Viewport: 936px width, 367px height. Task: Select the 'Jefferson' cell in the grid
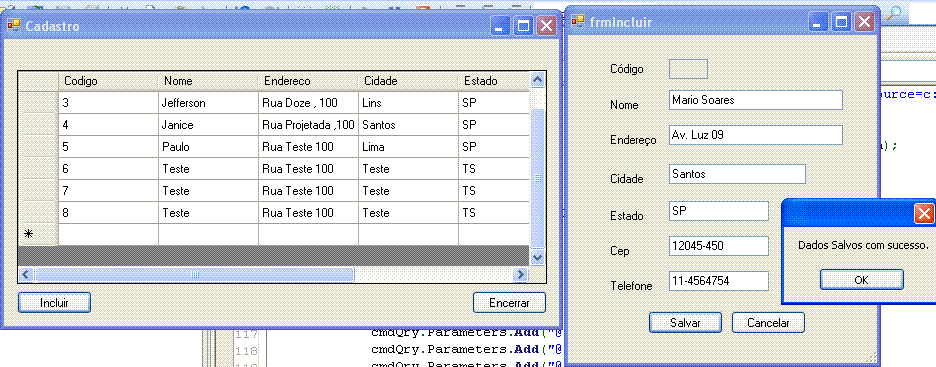[208, 103]
